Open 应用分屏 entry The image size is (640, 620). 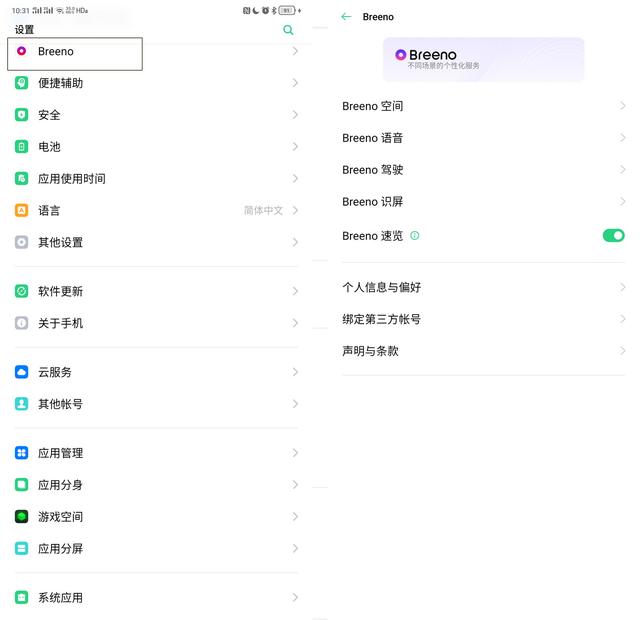(x=156, y=548)
